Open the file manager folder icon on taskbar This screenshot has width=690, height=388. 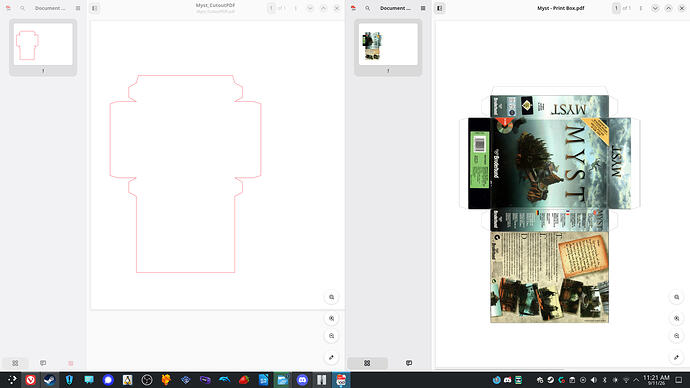(283, 380)
